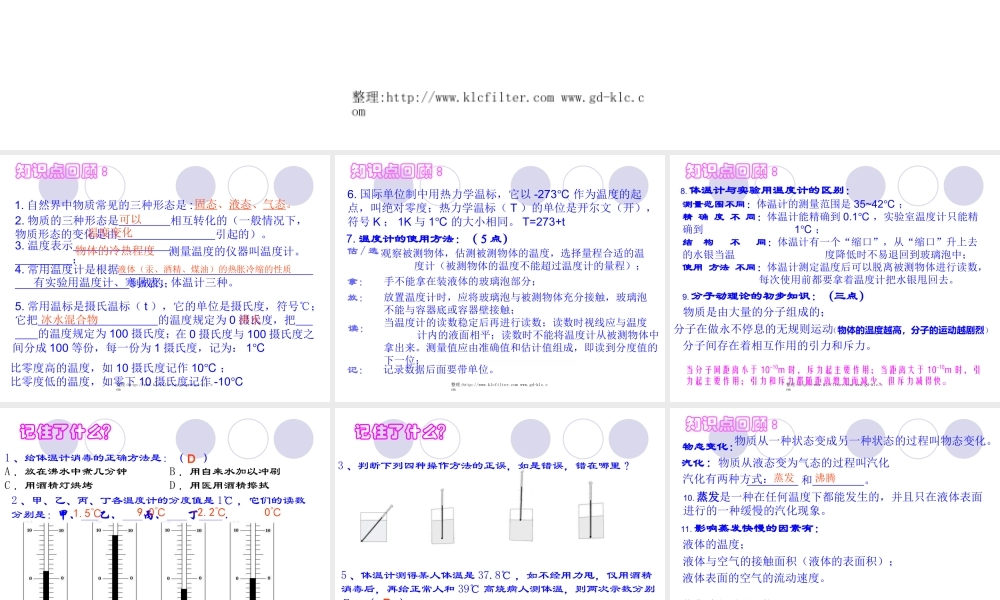Choose option "B. 用自来水加以冲刷"

[224, 472]
